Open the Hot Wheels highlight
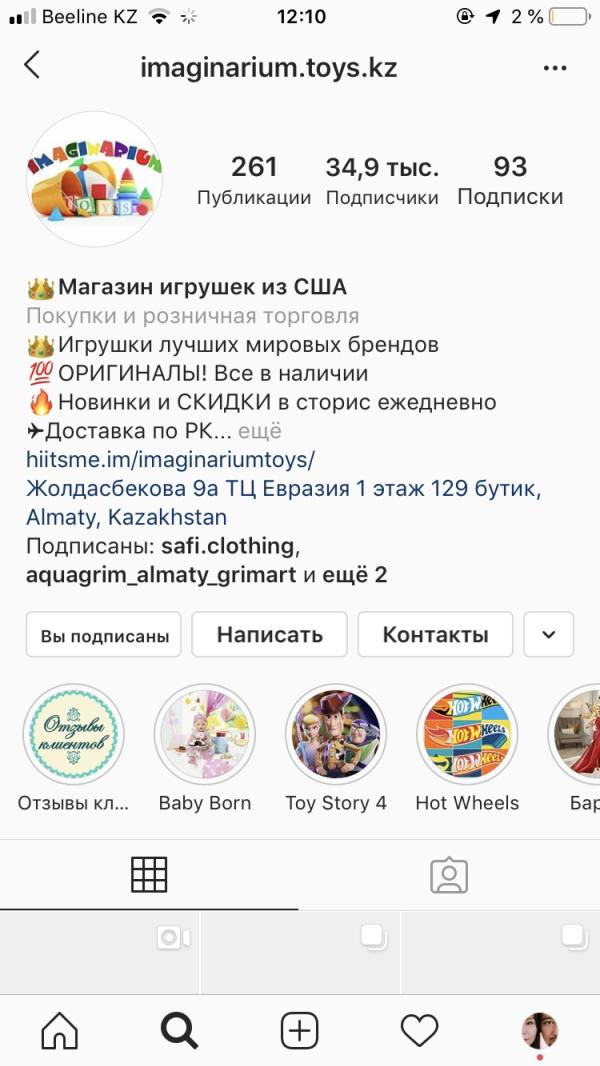This screenshot has height=1066, width=600. click(467, 734)
